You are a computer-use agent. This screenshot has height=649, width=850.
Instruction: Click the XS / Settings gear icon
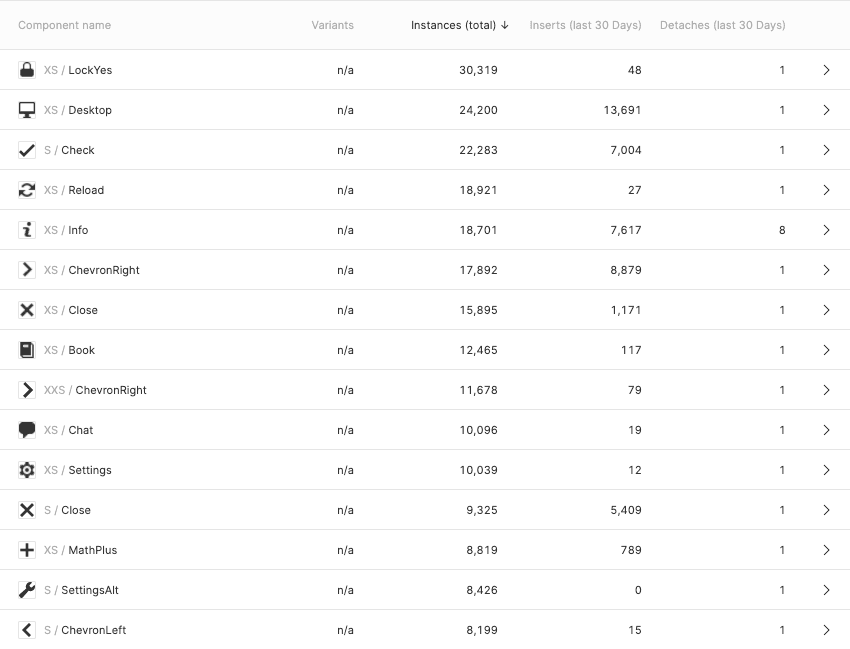coord(27,470)
